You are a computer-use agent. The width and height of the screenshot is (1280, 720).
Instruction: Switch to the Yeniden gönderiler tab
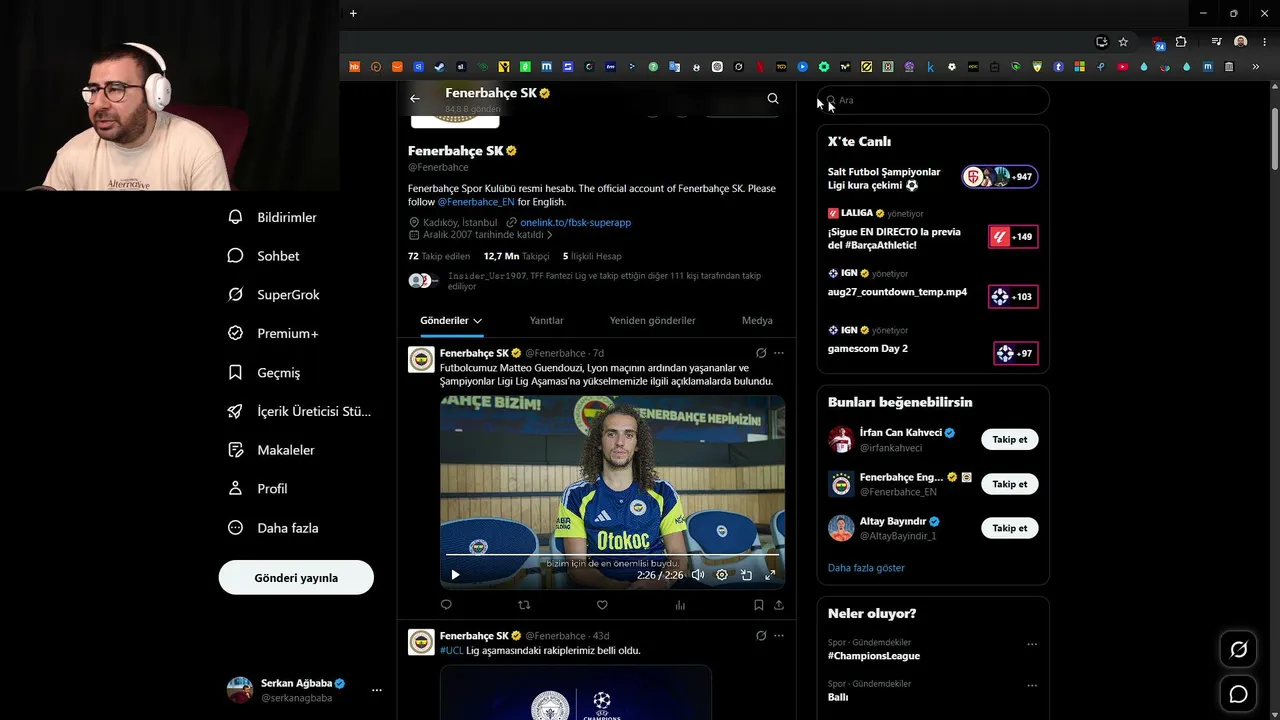[652, 320]
